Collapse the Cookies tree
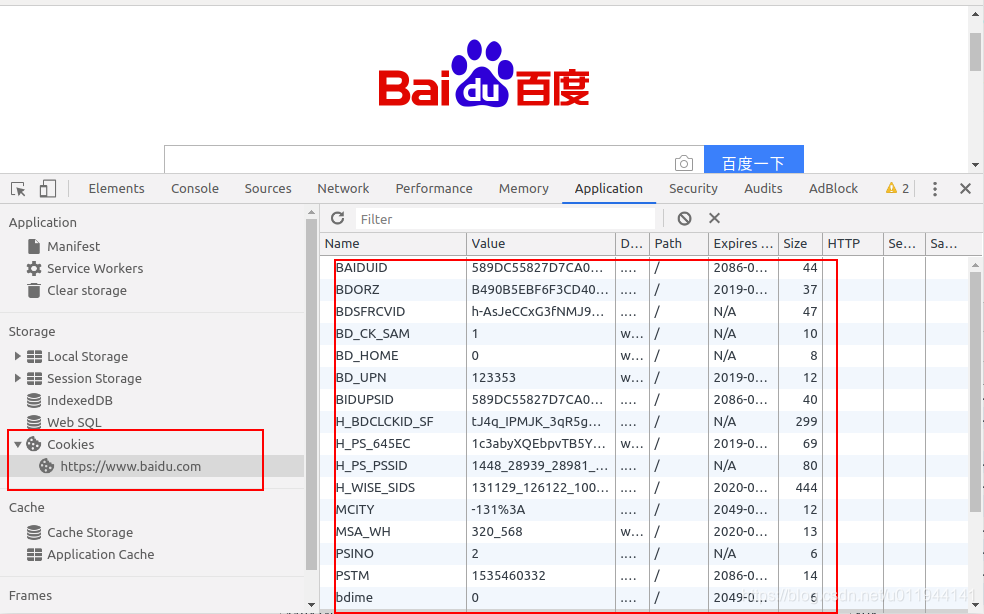The width and height of the screenshot is (984, 614). [x=18, y=444]
